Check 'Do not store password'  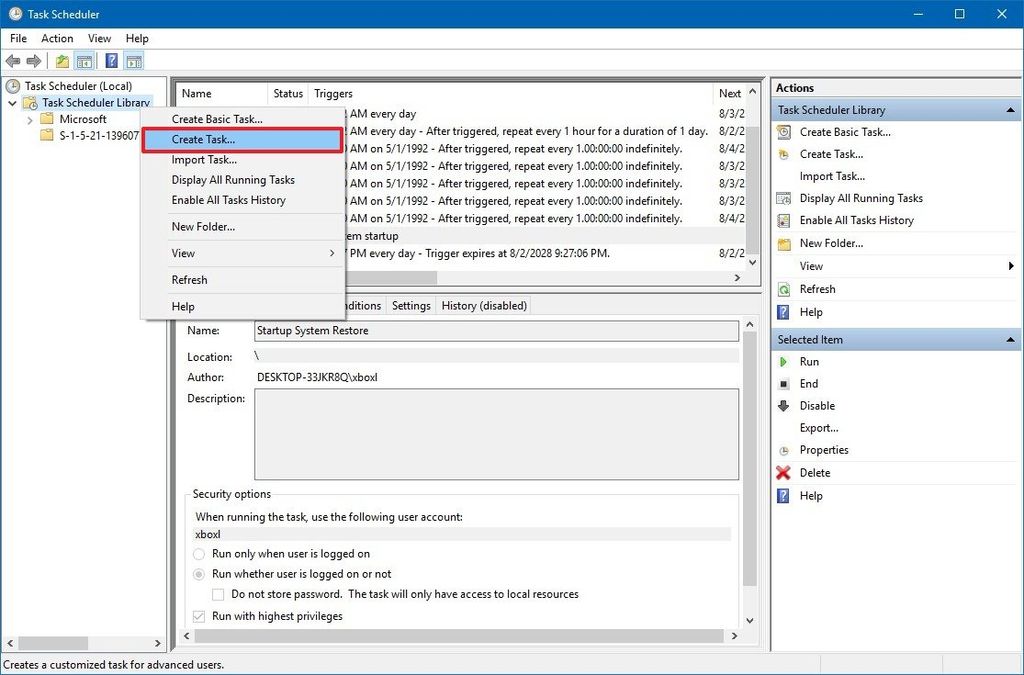[x=217, y=594]
